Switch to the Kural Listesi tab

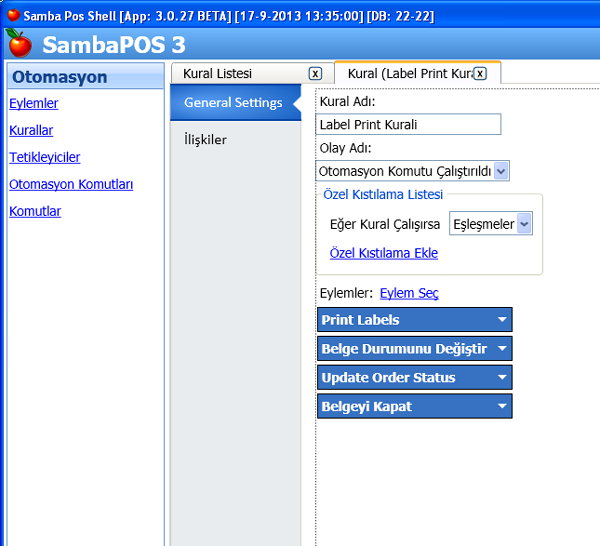(x=218, y=73)
